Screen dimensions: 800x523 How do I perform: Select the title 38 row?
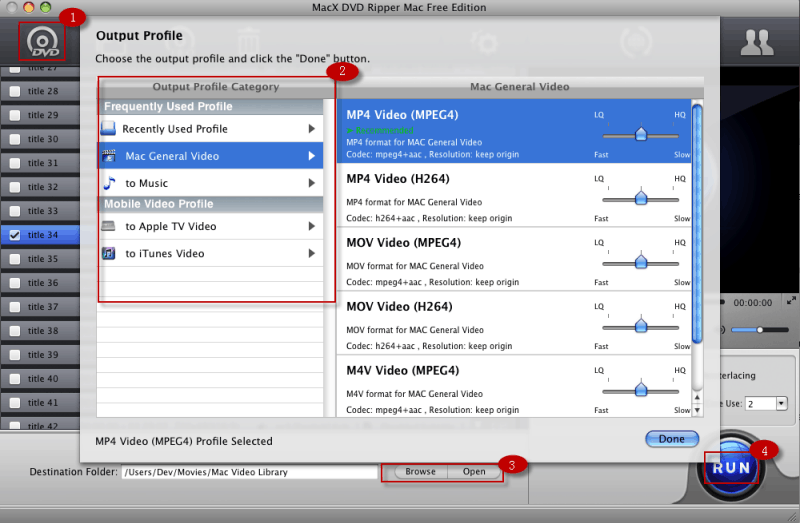pos(40,331)
